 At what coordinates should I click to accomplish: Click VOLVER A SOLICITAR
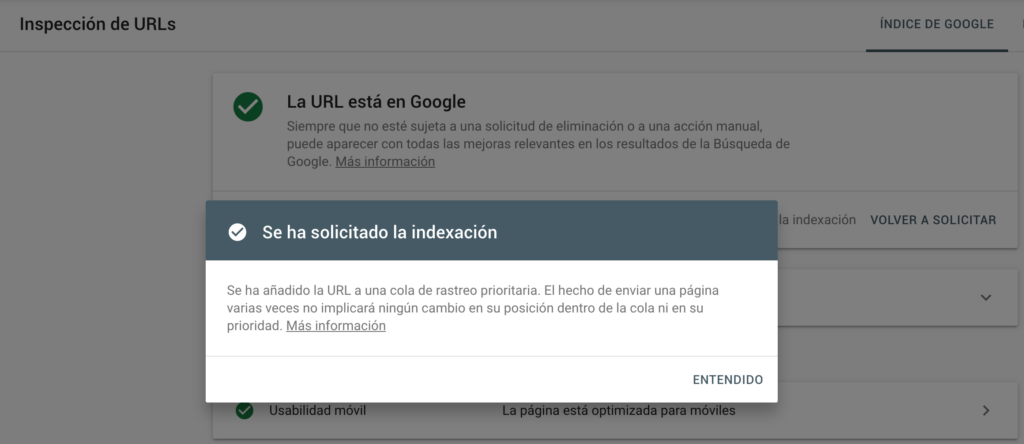933,220
